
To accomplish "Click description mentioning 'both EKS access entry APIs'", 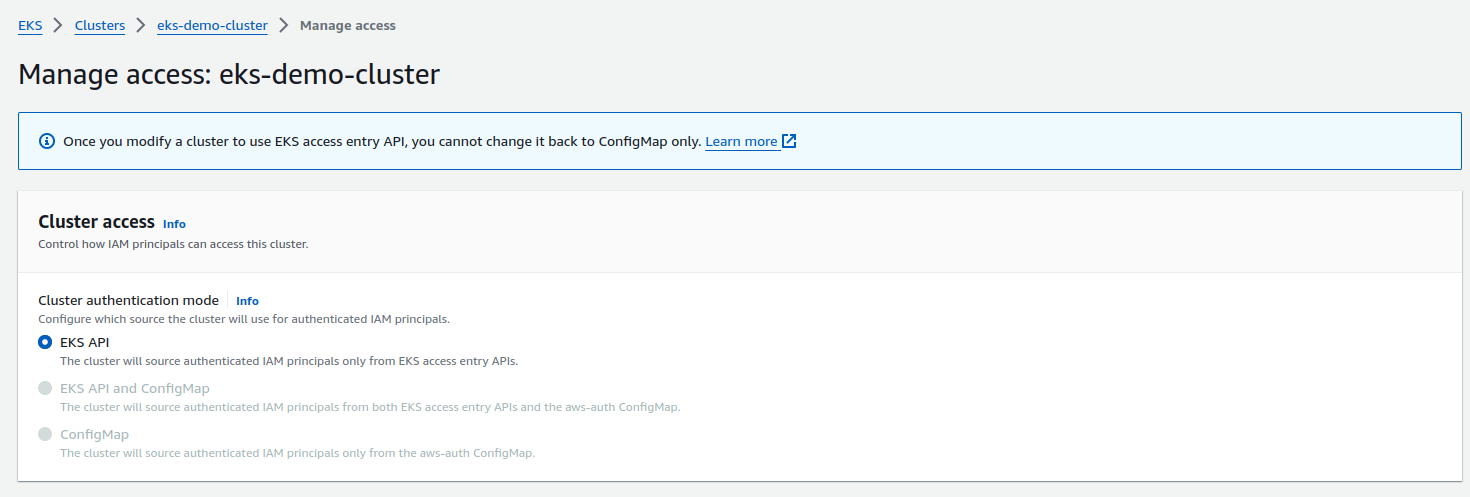I will [x=370, y=407].
